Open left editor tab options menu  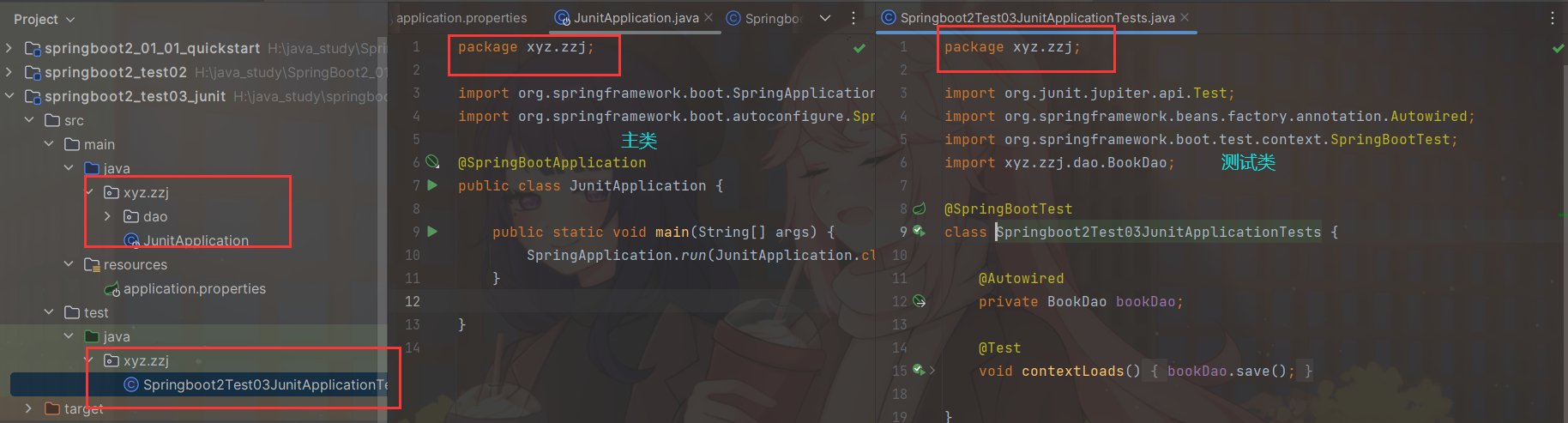[x=853, y=18]
